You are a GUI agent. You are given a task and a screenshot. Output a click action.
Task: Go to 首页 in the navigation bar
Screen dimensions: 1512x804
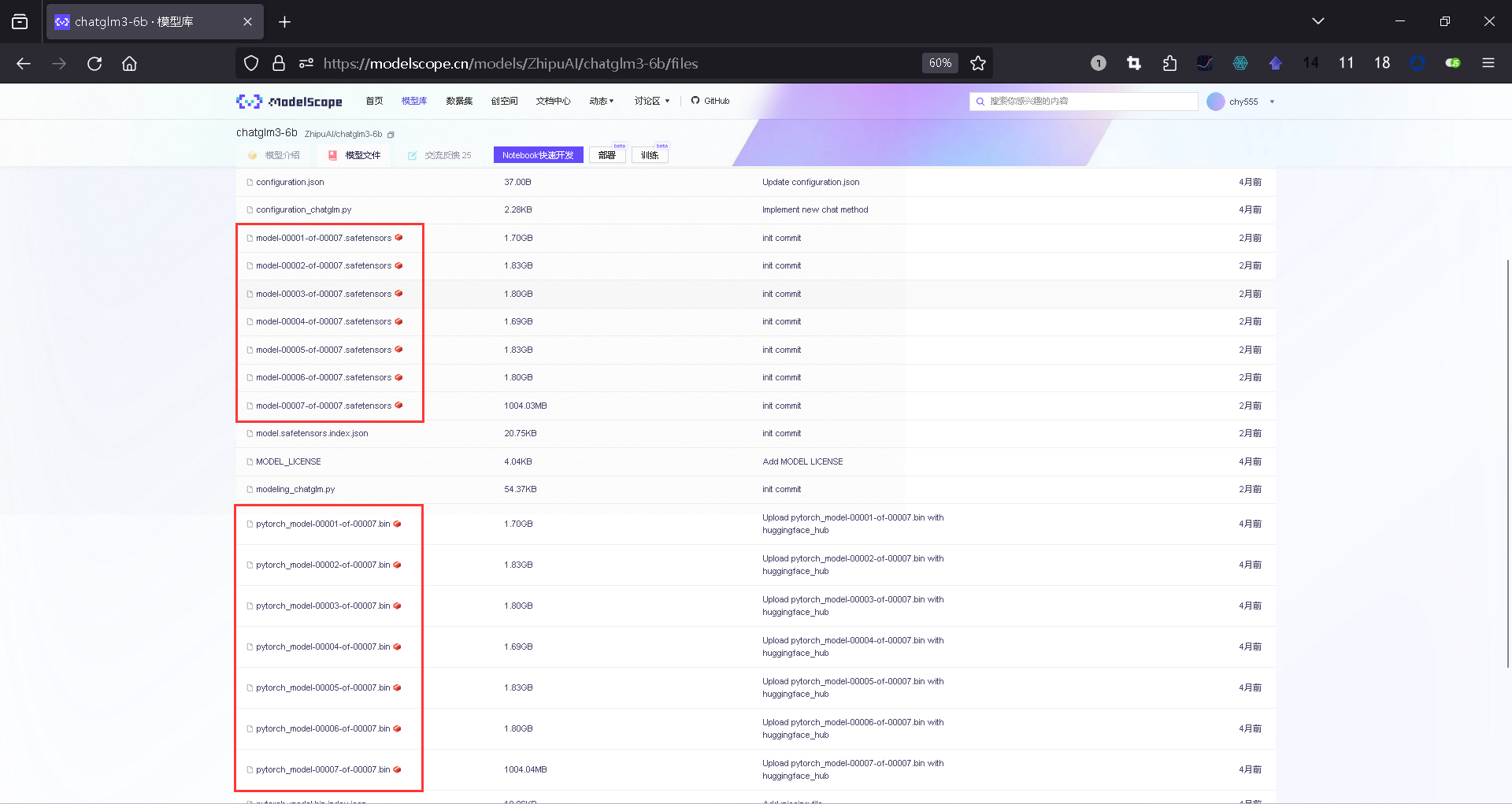(x=374, y=101)
